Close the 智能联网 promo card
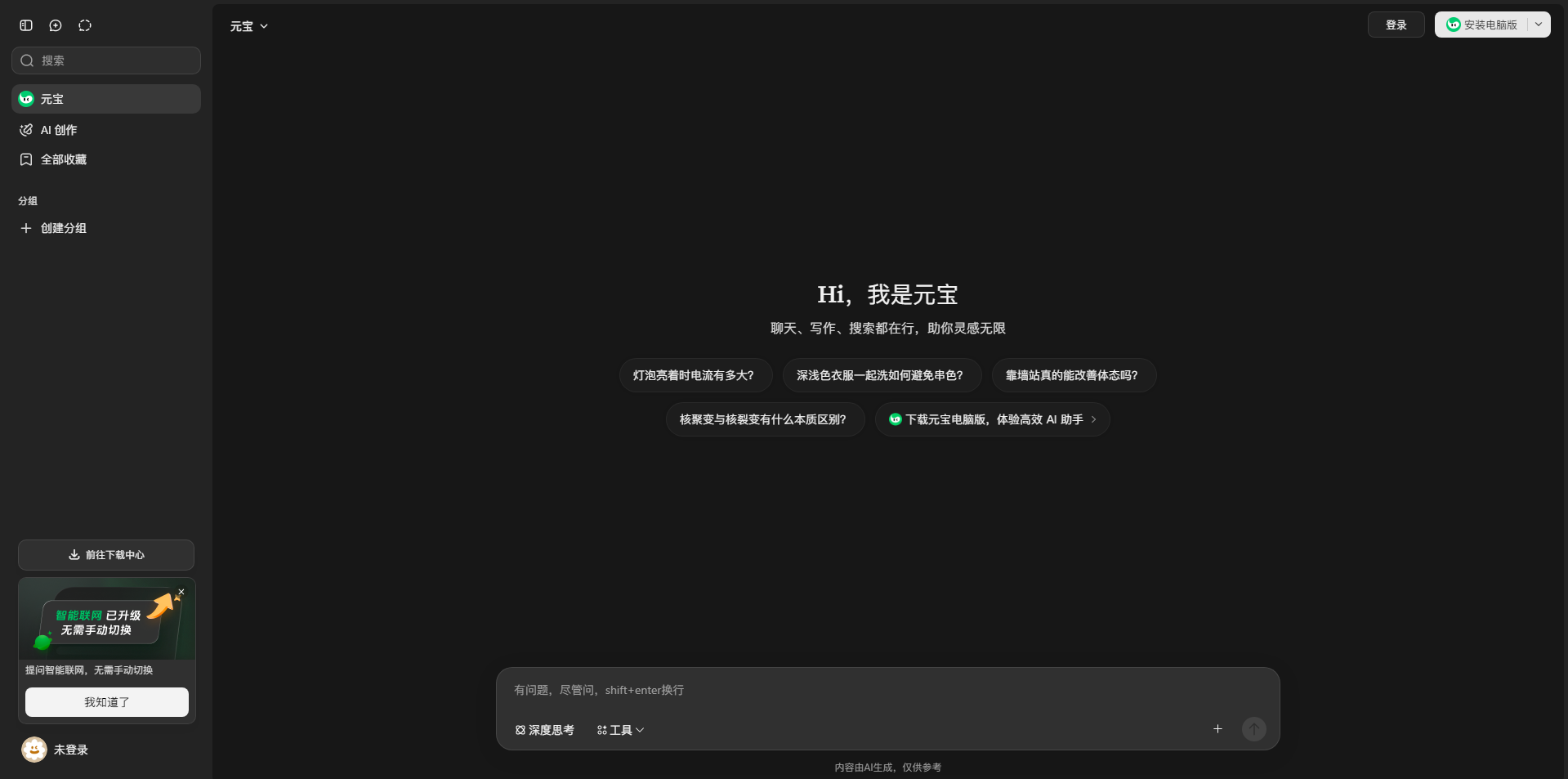 [x=181, y=592]
